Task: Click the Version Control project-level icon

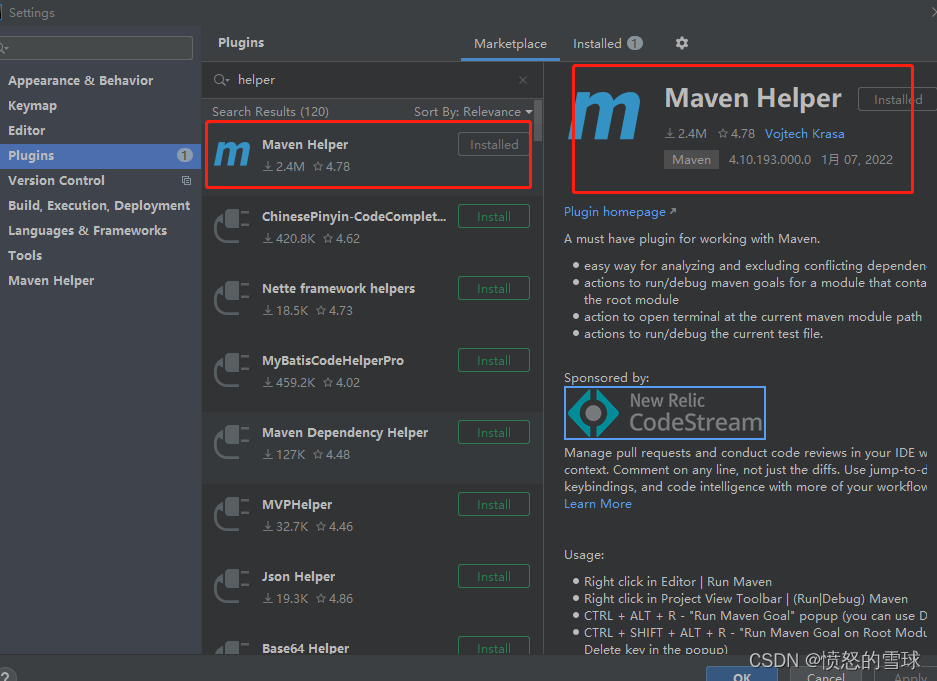Action: click(186, 180)
